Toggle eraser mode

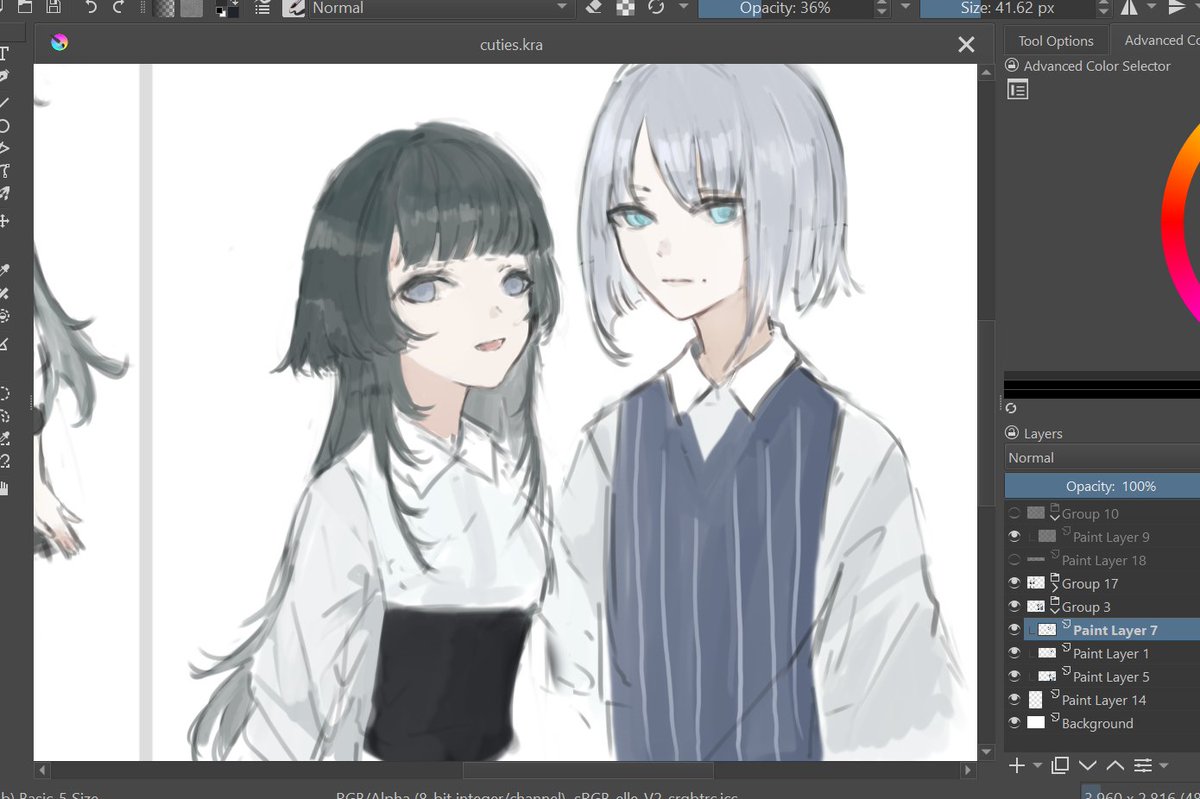tap(593, 7)
